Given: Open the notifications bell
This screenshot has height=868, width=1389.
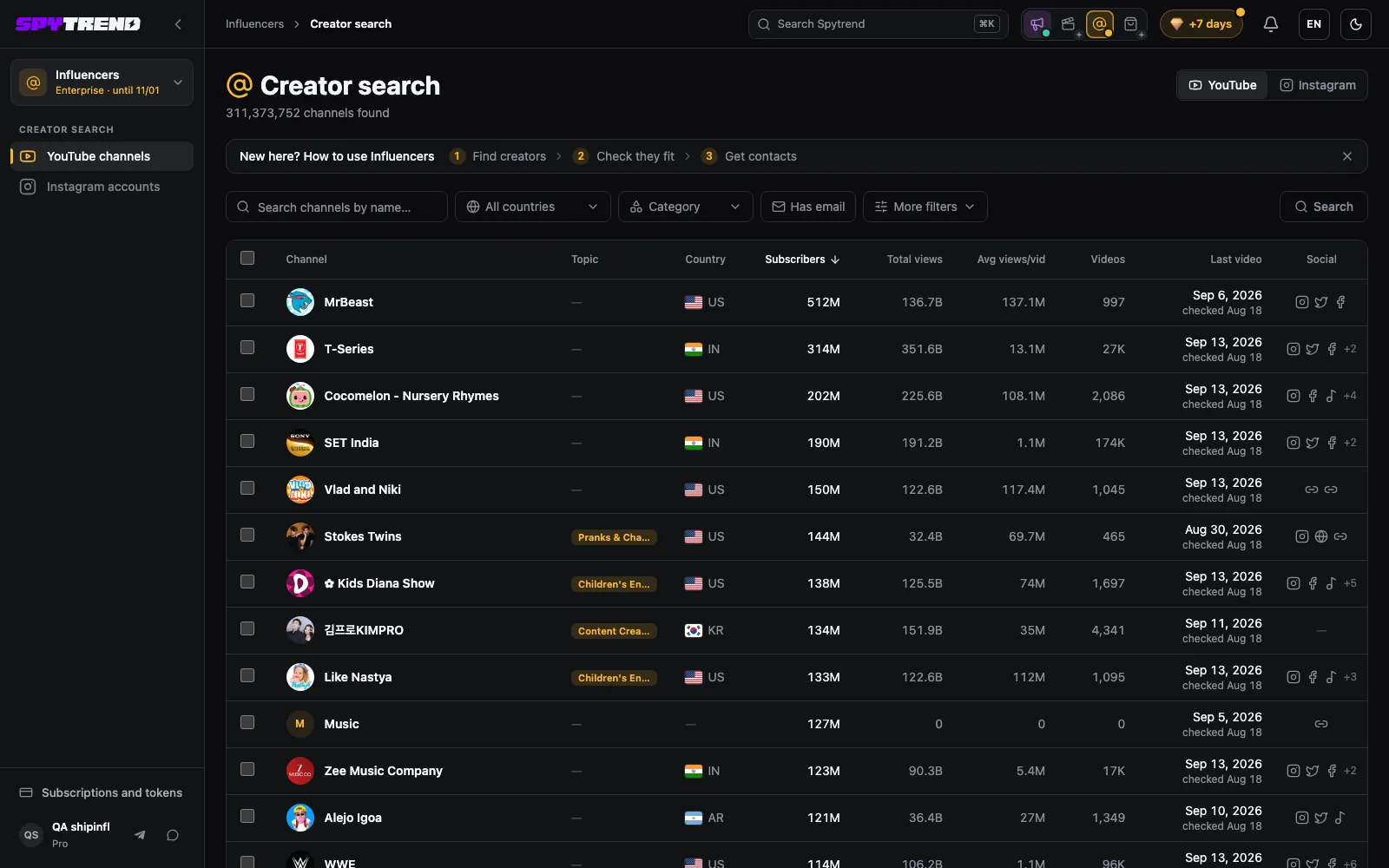Looking at the screenshot, I should [1271, 24].
